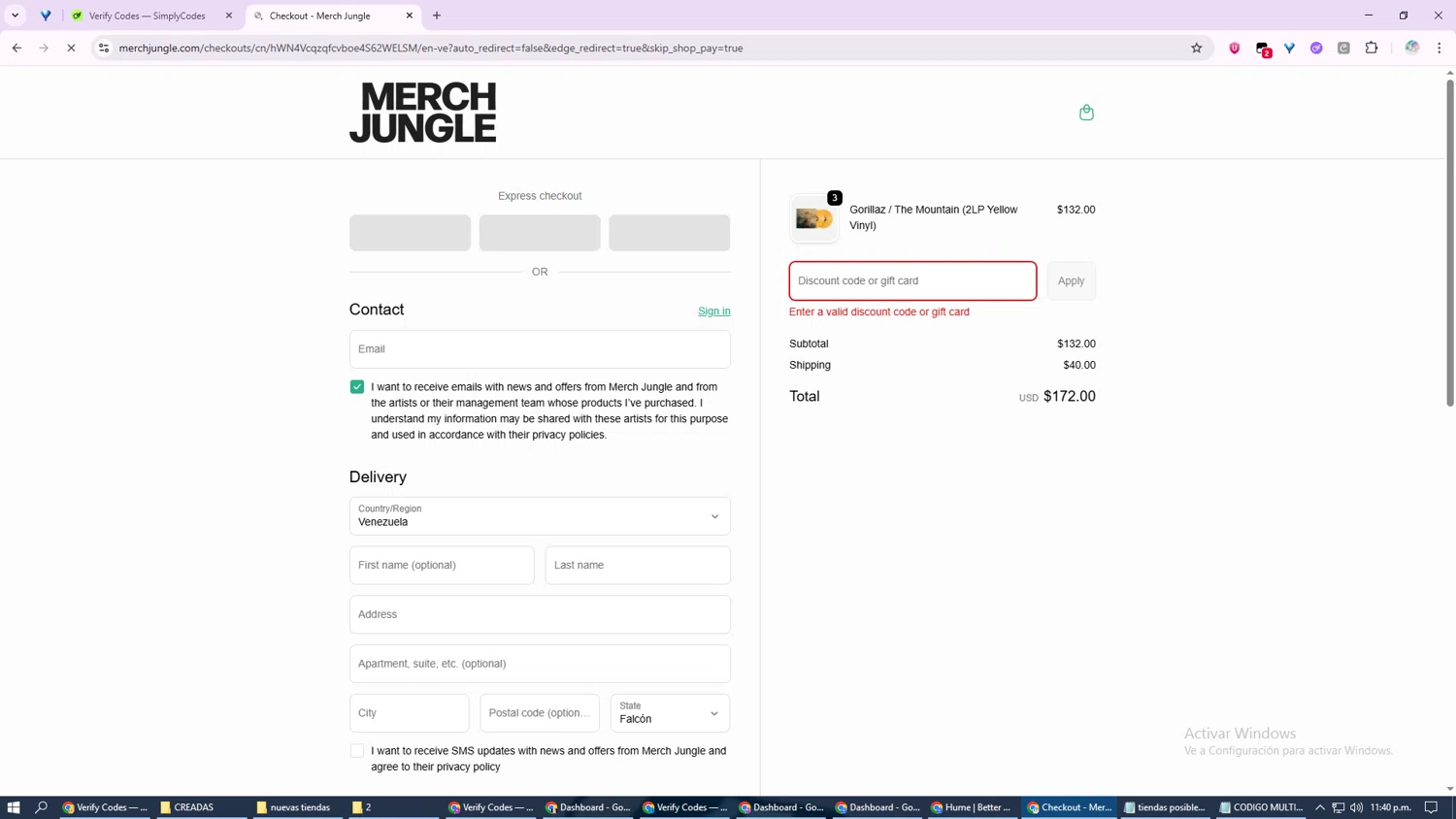Open Hume | Better taskbar window
1456x819 pixels.
[971, 807]
